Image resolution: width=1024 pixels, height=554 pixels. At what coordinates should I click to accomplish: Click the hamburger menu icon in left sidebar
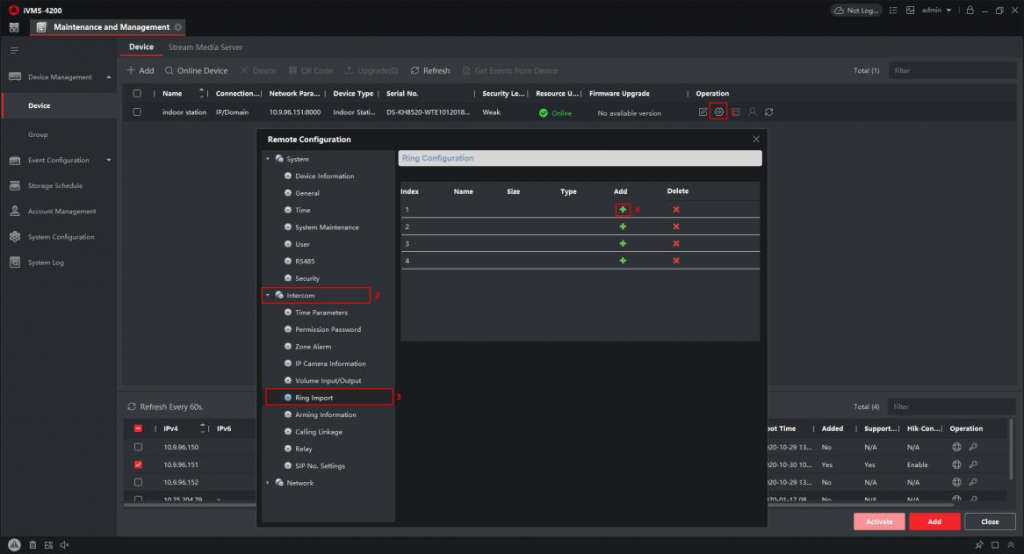tap(14, 49)
